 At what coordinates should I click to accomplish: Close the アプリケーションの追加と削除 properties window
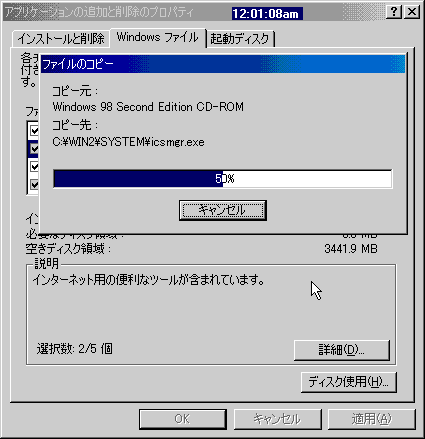click(x=412, y=12)
